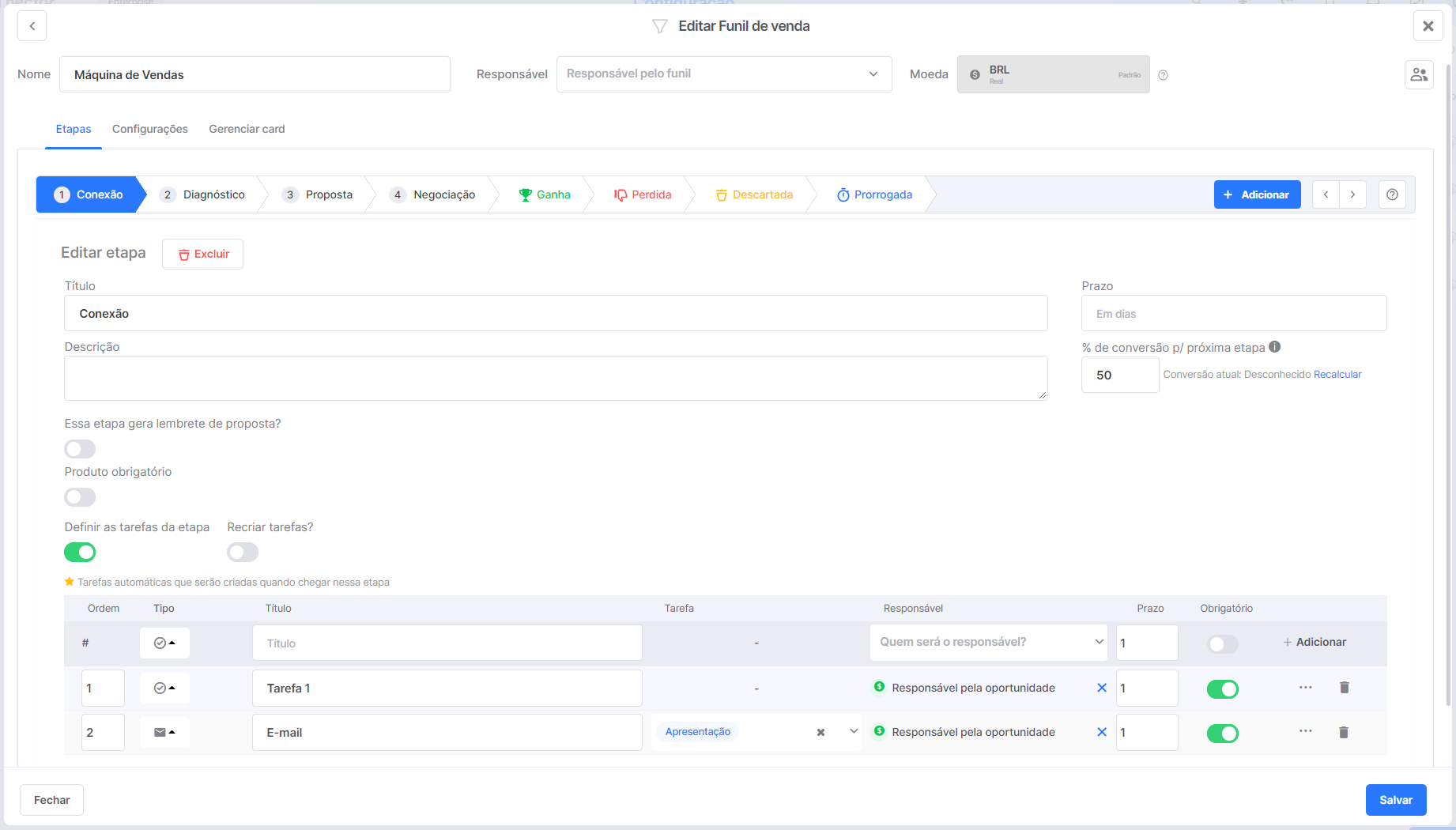Viewport: 1456px width, 830px height.
Task: Click the Prazo field of E-mail row
Action: pyautogui.click(x=1147, y=732)
